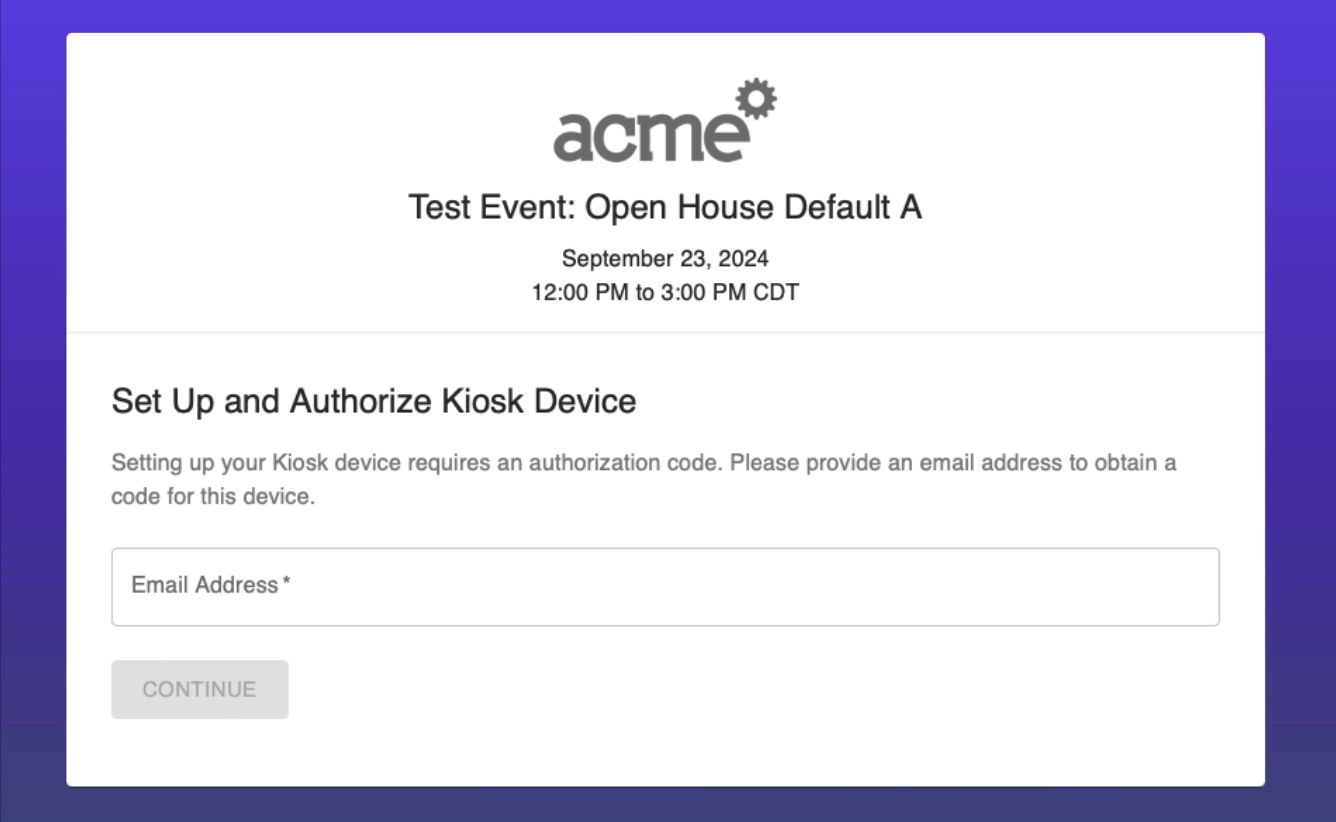This screenshot has height=822, width=1336.
Task: Click the gear icon above acme logo
Action: 757,100
